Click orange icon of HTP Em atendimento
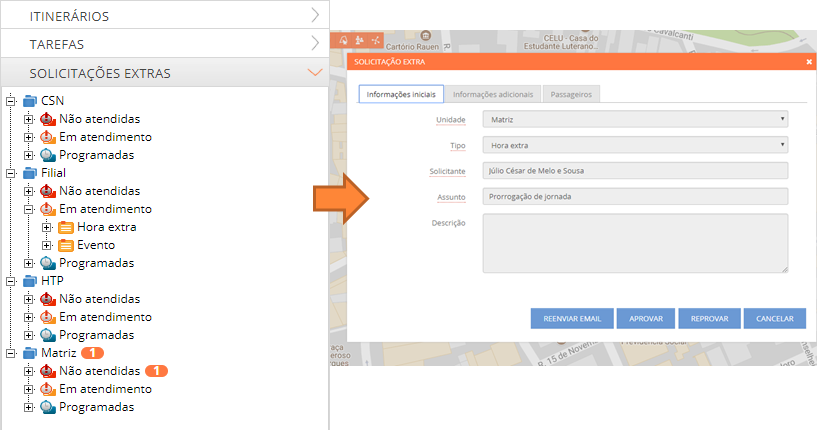 pos(48,317)
